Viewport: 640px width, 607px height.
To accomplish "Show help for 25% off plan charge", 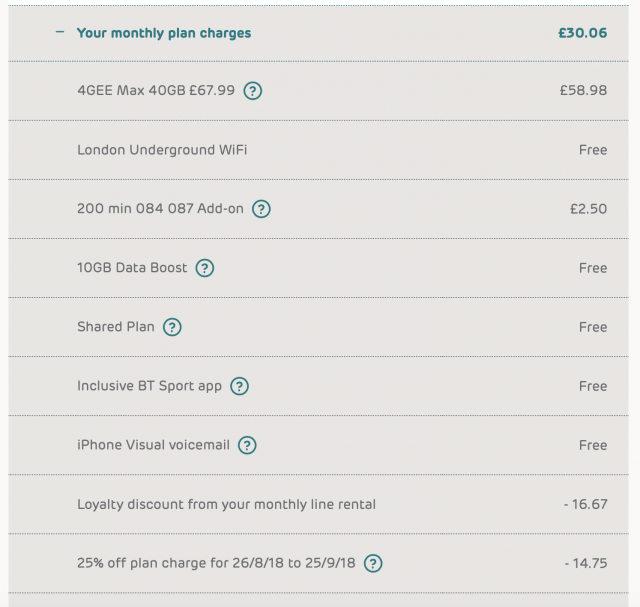I will tap(373, 563).
